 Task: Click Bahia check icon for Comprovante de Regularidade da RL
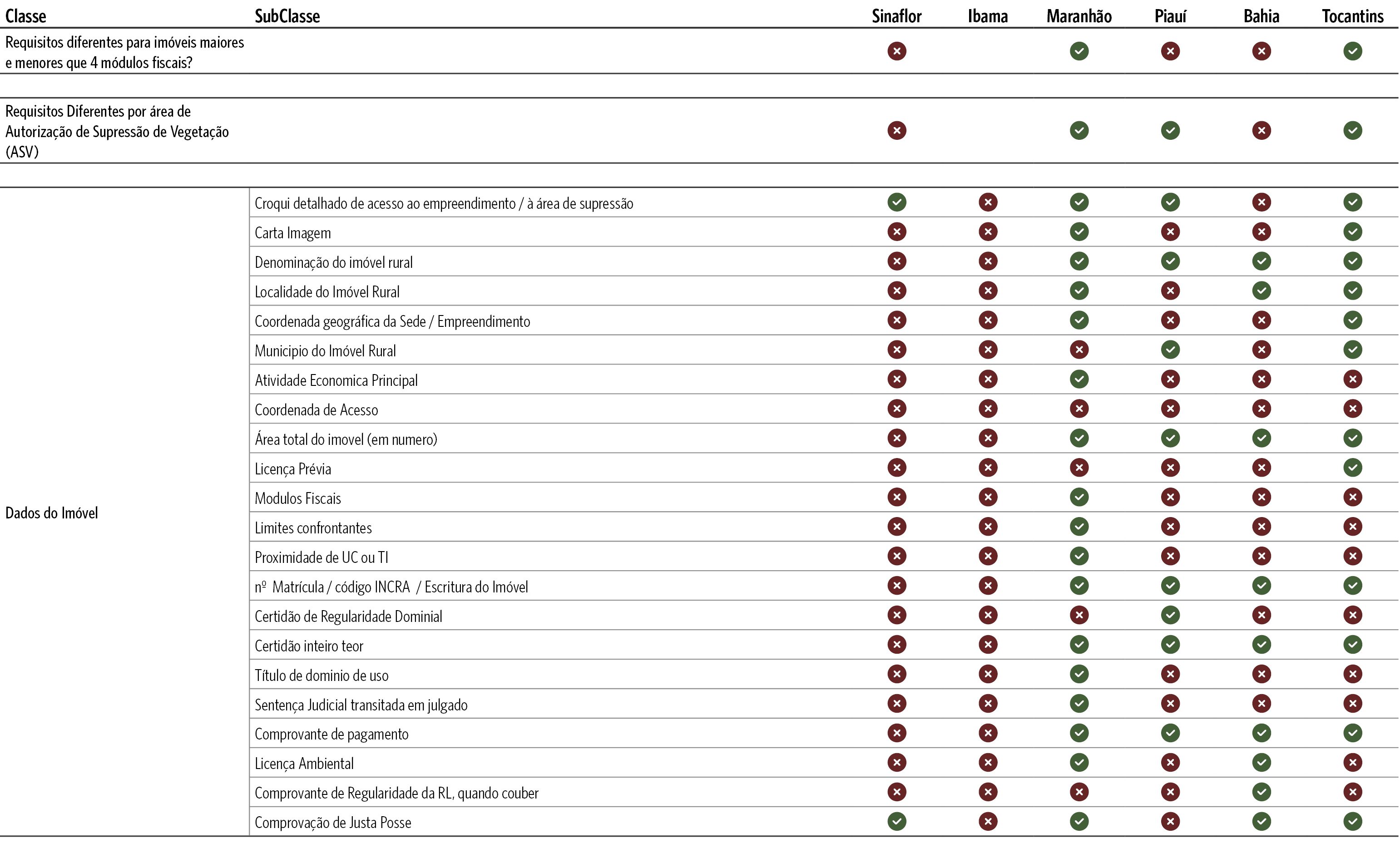(1261, 792)
